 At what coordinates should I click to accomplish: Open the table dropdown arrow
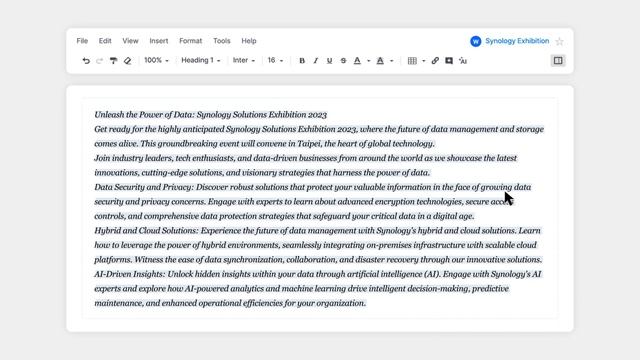pos(423,61)
